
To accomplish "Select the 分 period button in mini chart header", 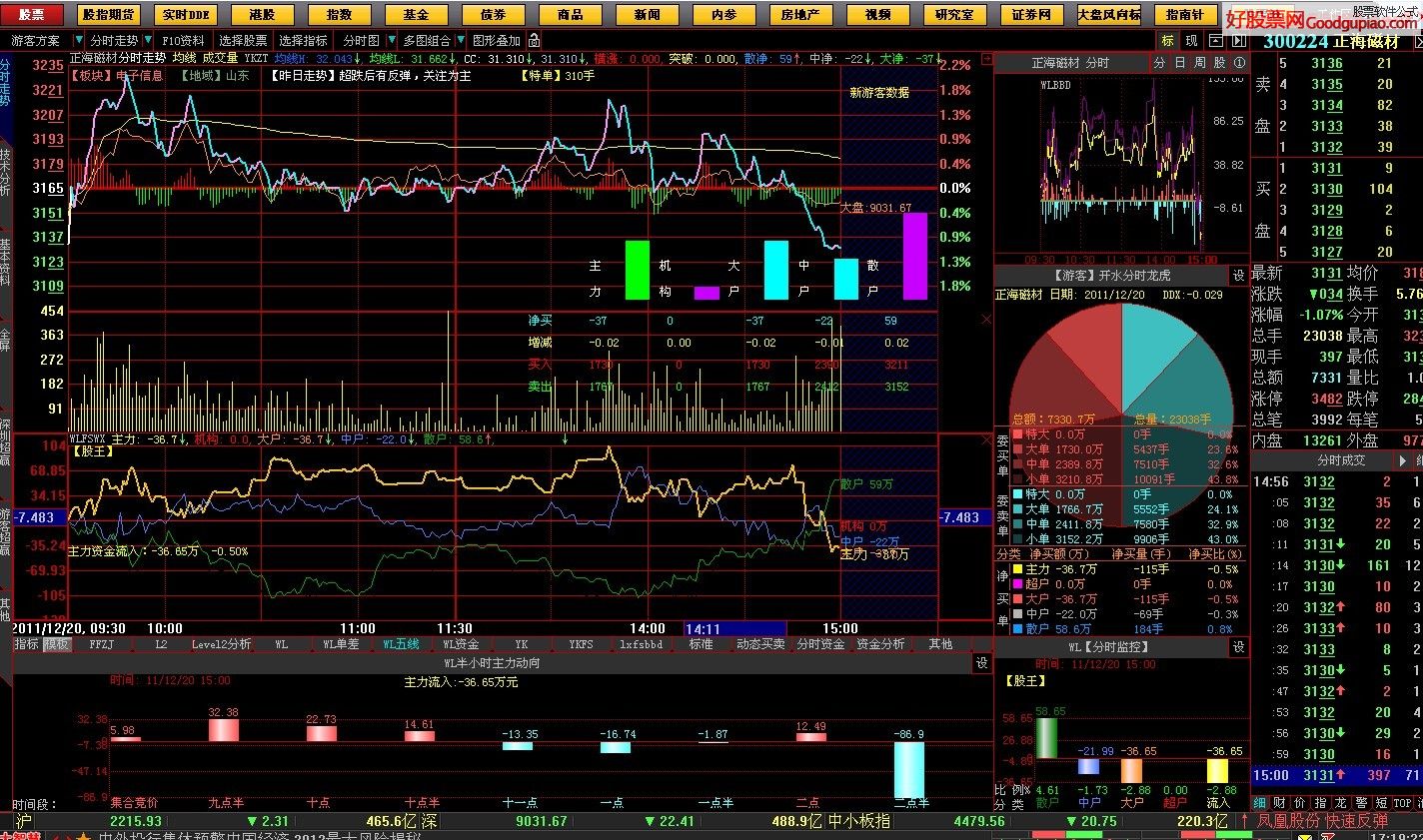I will [1159, 62].
